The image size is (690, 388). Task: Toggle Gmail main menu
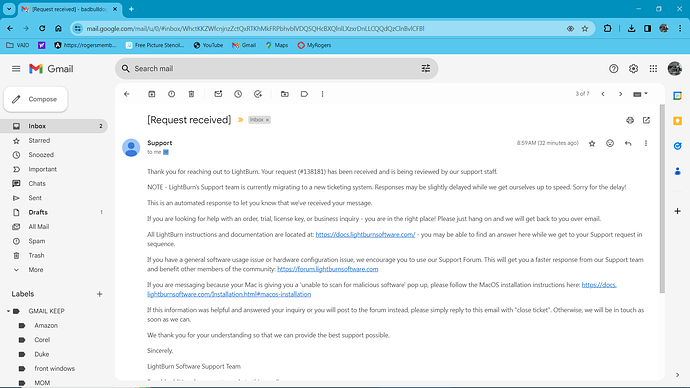click(x=16, y=69)
